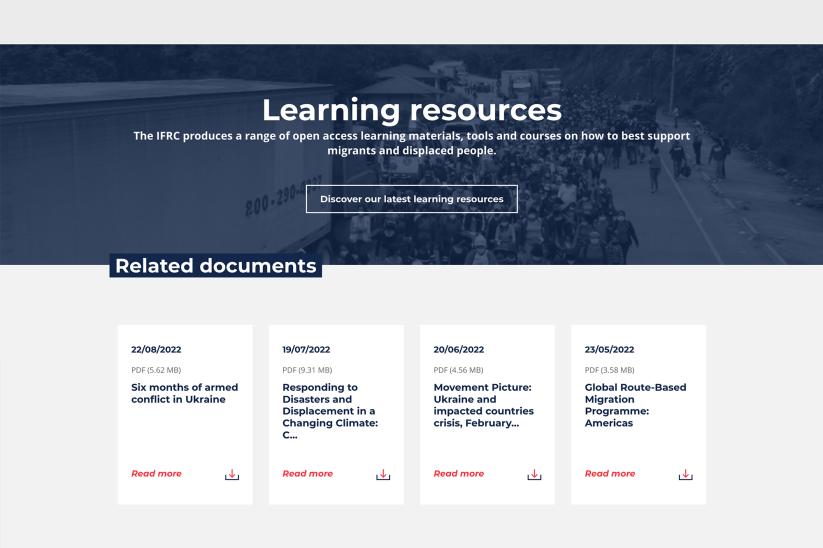The height and width of the screenshot is (548, 823).
Task: Open Six months of armed conflict in Ukraine title
Action: click(184, 393)
